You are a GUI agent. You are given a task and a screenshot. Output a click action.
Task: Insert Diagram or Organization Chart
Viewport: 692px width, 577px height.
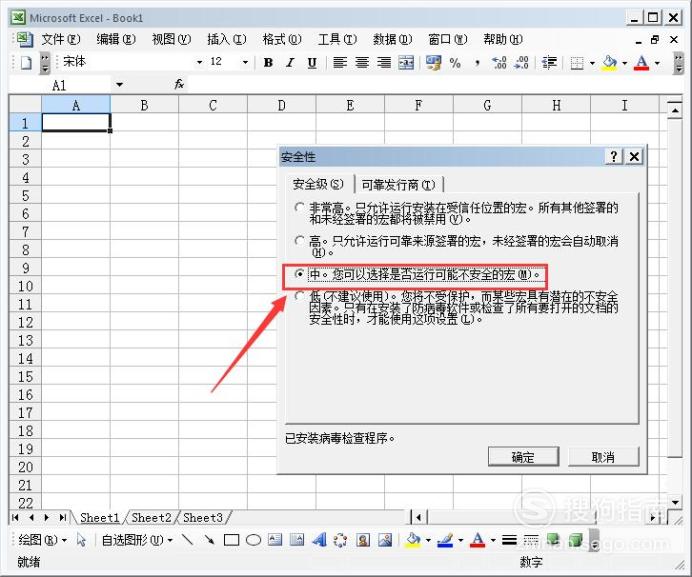tap(340, 539)
